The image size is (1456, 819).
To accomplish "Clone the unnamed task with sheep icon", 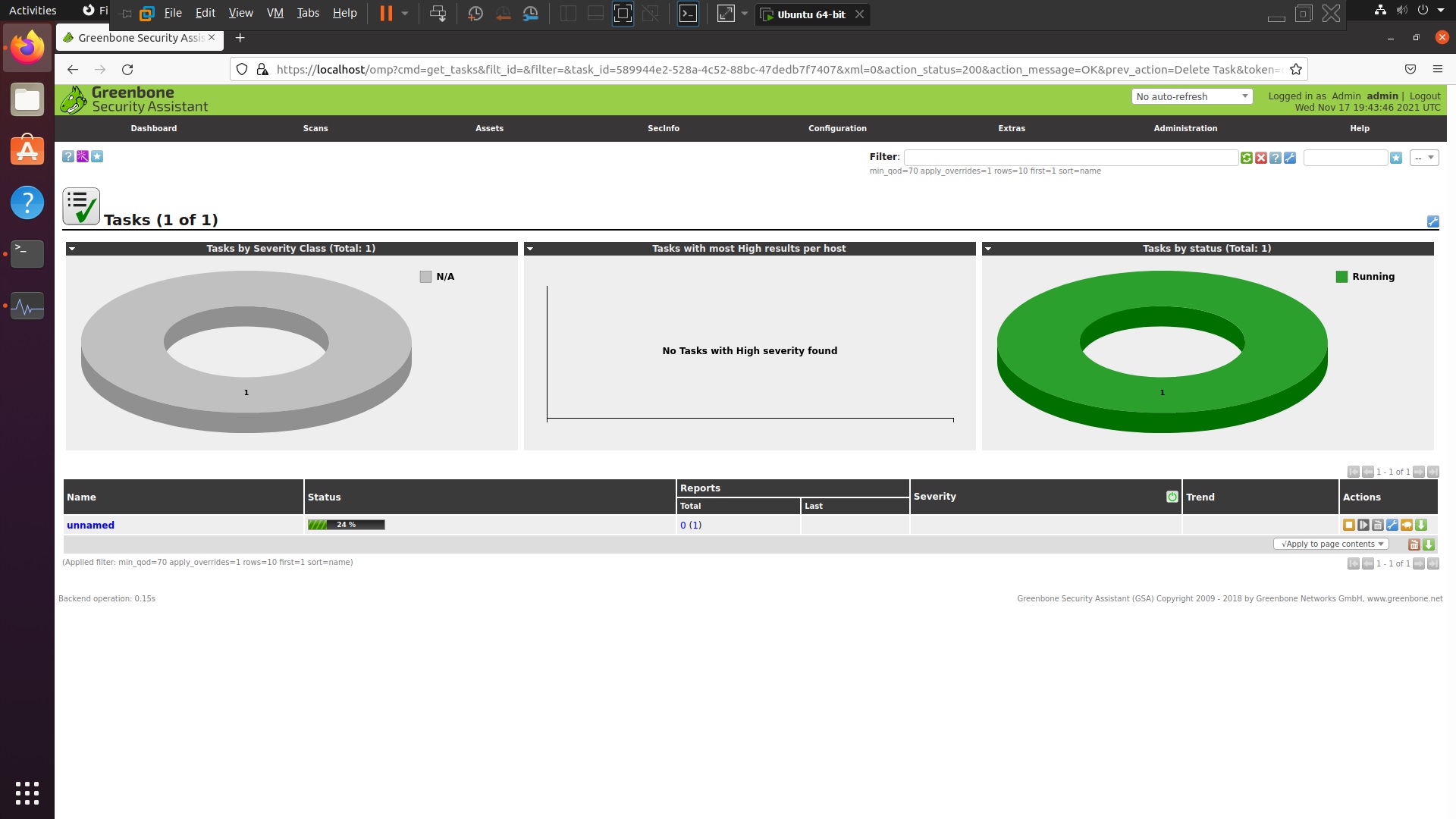I will [1406, 525].
